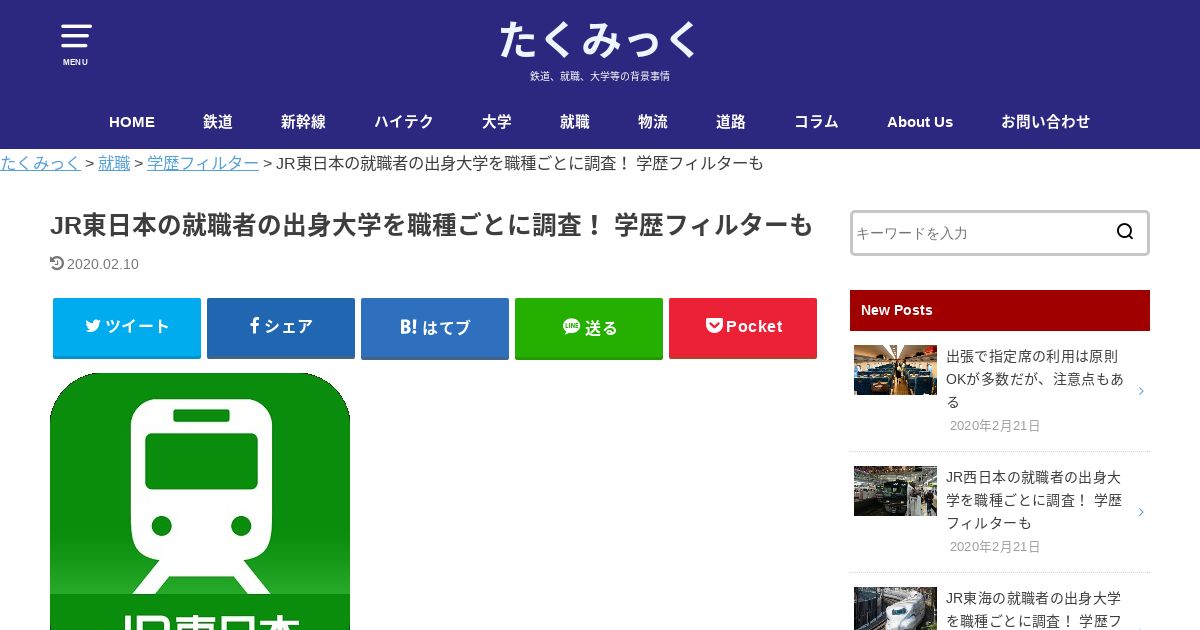Click the JR西日本 post station thumbnail

(895, 491)
